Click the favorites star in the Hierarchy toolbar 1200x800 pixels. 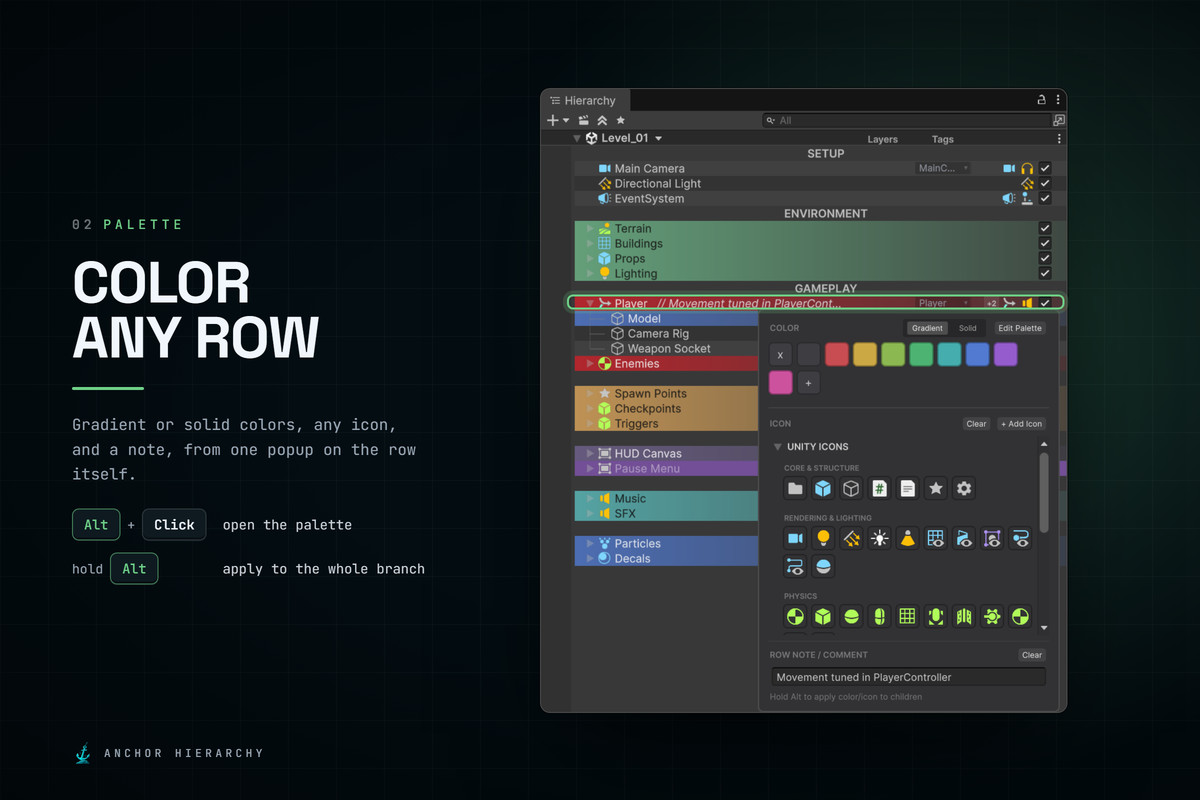pos(621,120)
